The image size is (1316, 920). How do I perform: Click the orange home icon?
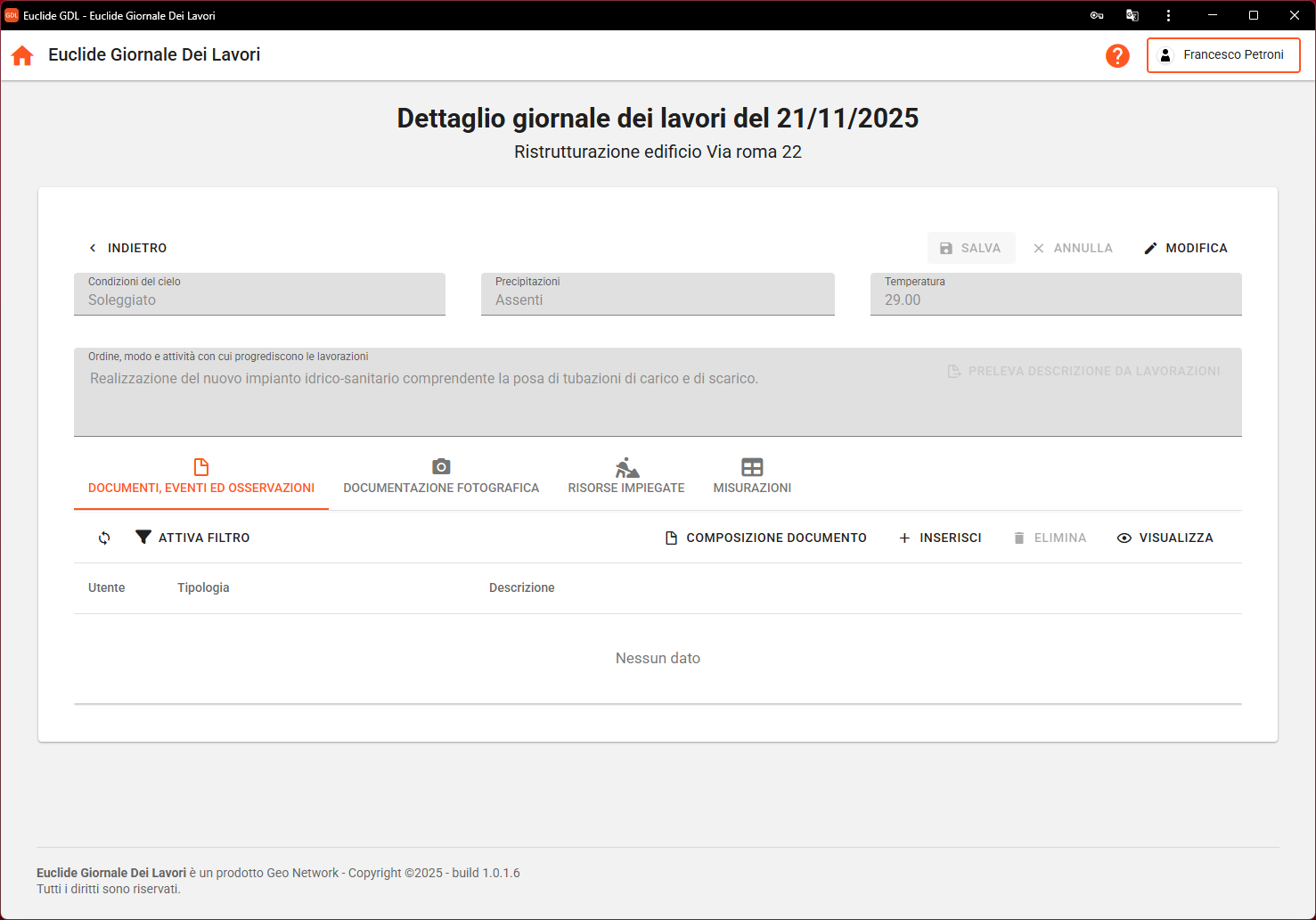click(22, 55)
